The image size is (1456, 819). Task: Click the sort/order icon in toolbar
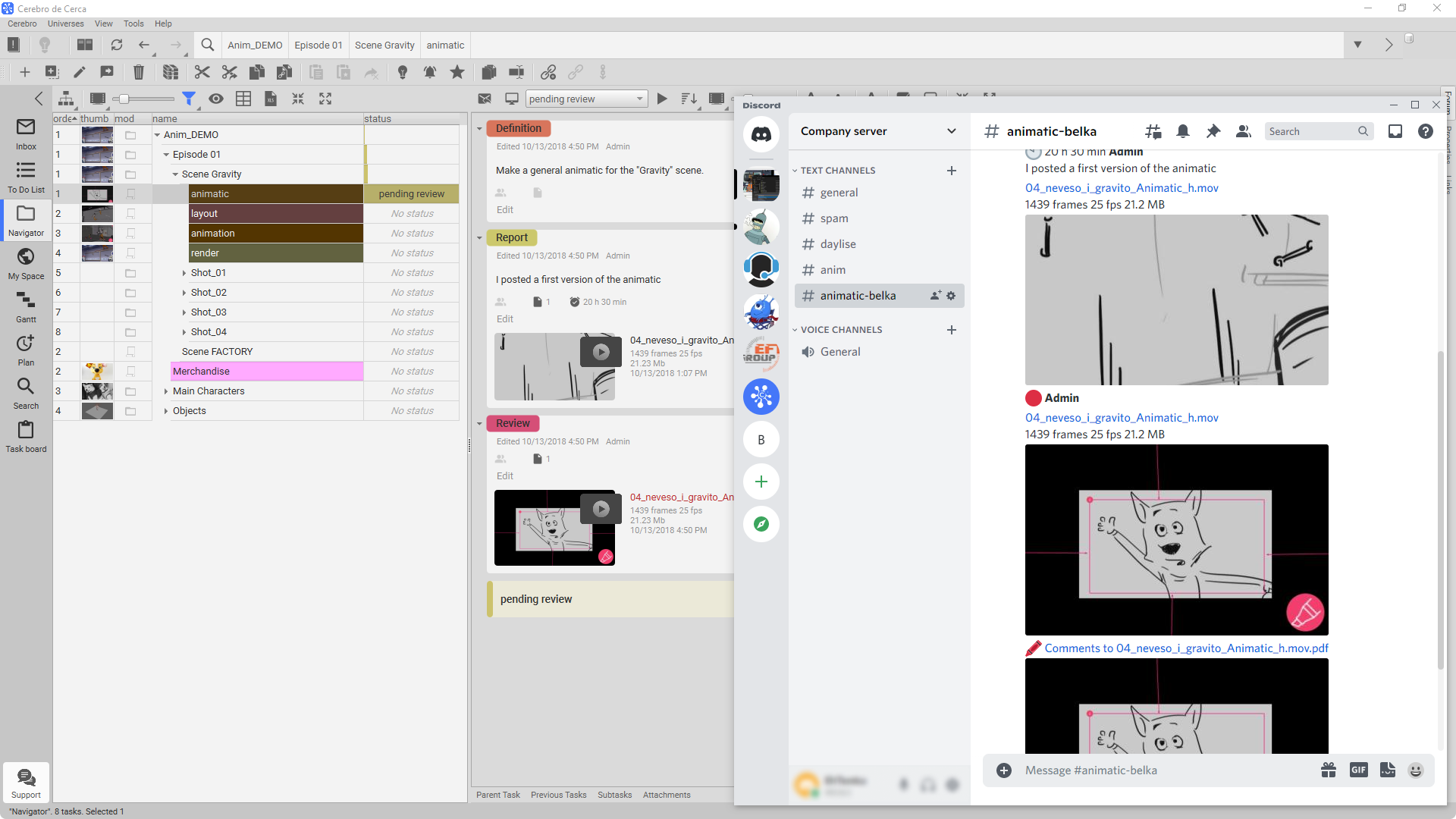689,98
